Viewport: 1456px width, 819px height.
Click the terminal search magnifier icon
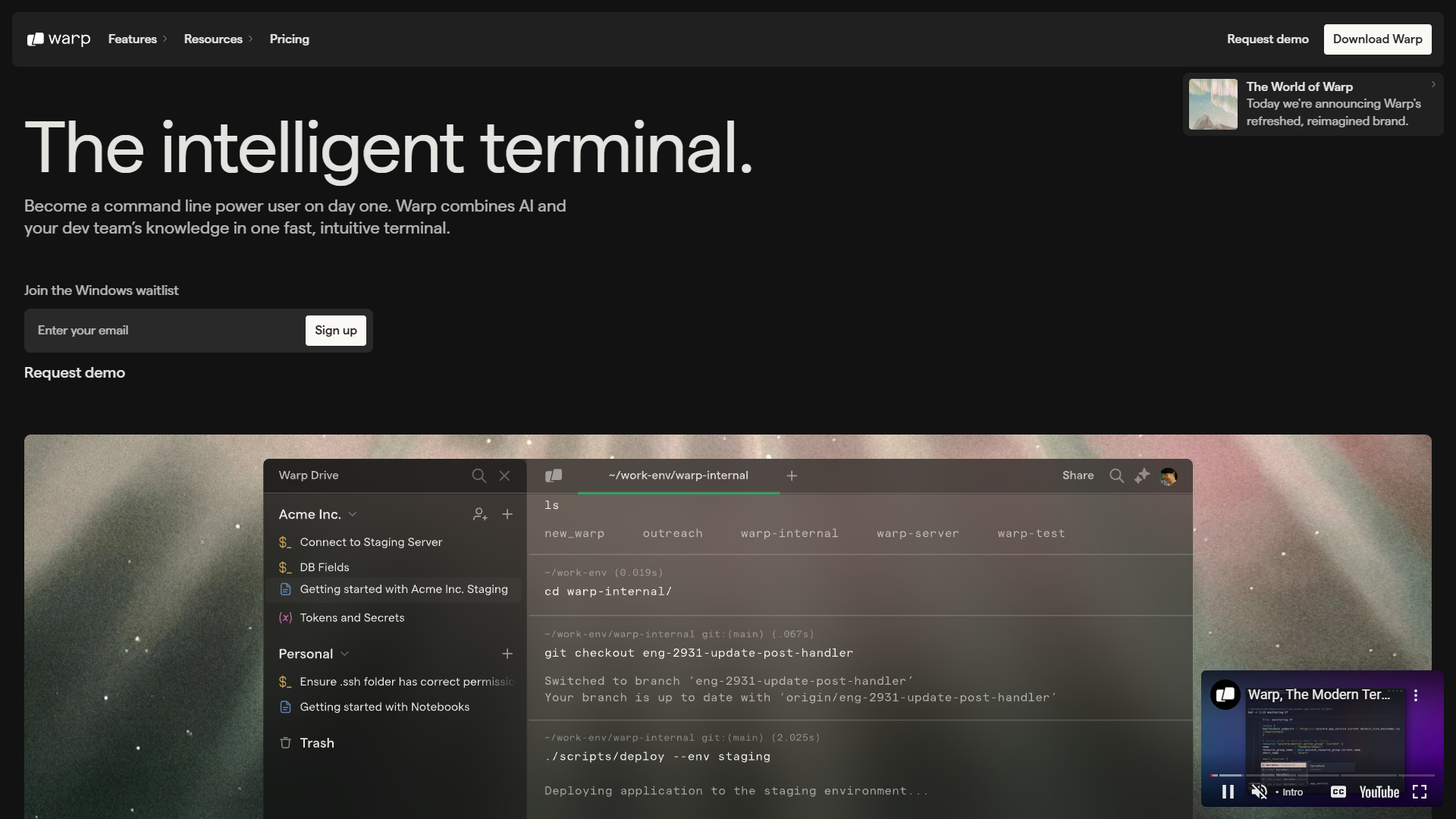tap(1116, 475)
